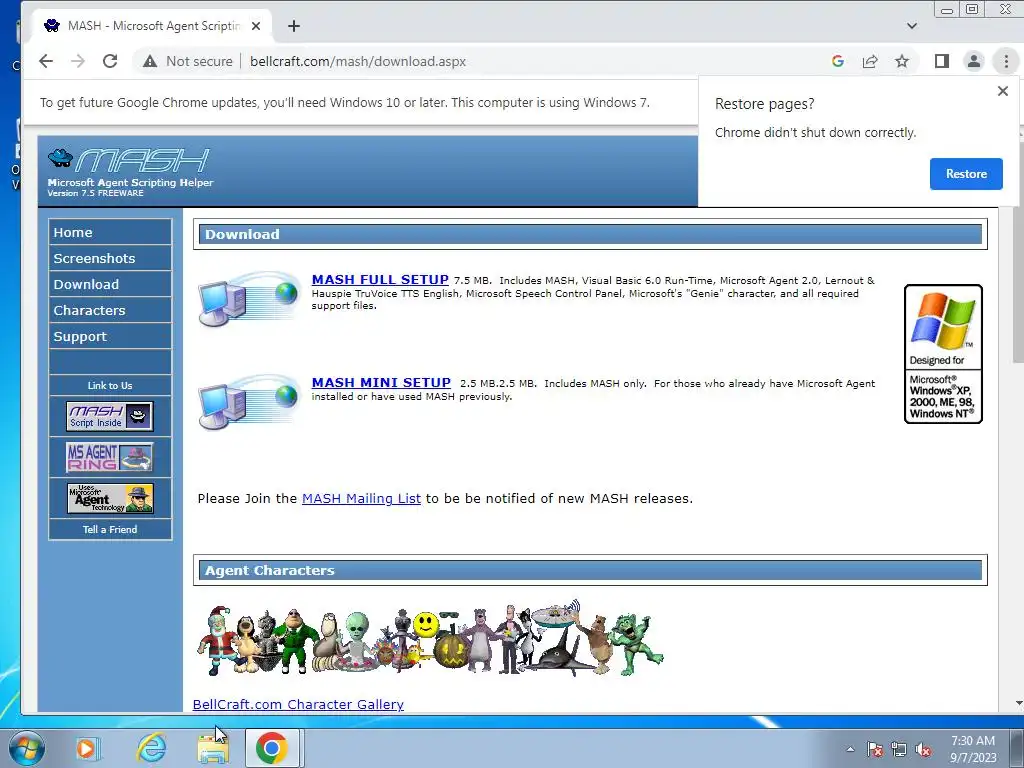Open Chrome side panel
The width and height of the screenshot is (1024, 768).
click(x=941, y=61)
